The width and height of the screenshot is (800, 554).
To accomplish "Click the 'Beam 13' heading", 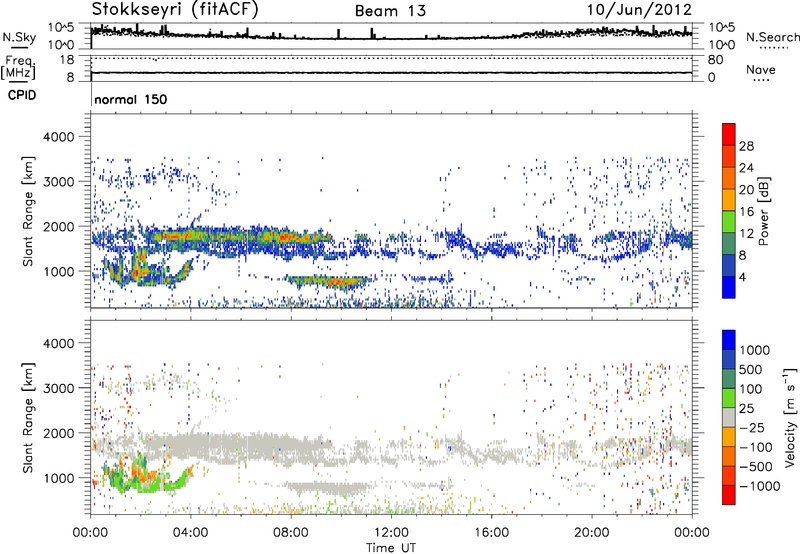I will (x=390, y=11).
